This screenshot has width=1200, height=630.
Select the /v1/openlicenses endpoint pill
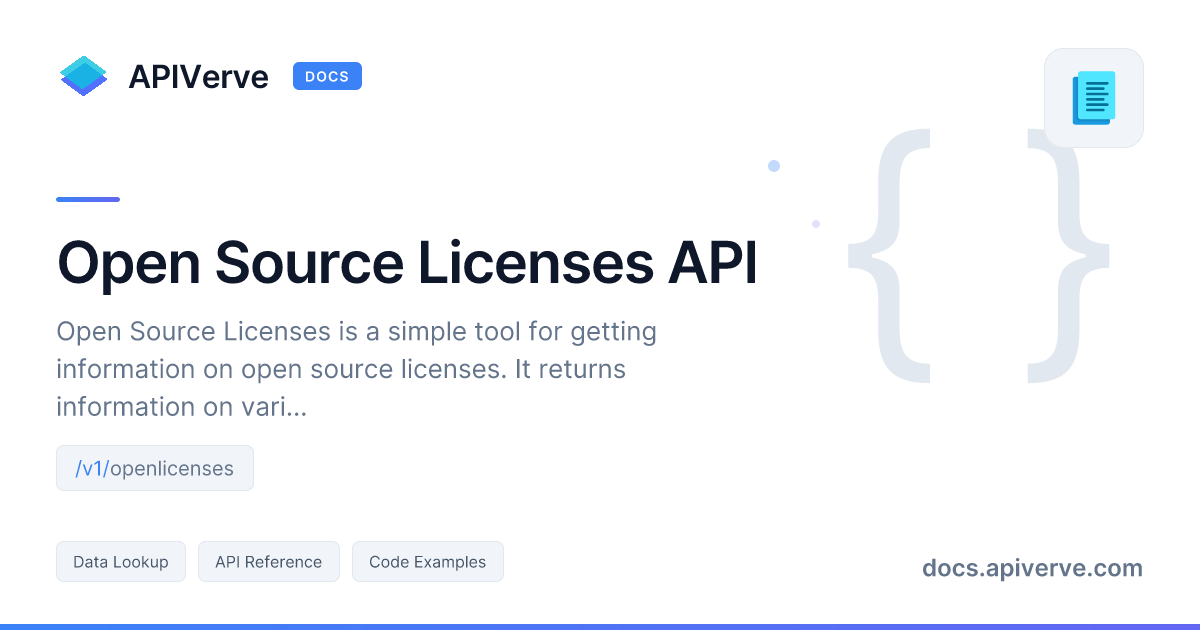(x=155, y=468)
